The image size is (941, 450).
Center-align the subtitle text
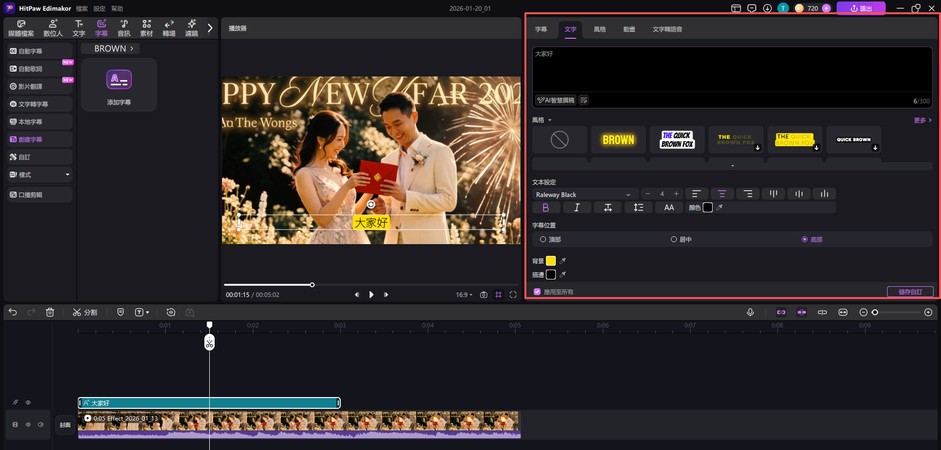click(722, 194)
